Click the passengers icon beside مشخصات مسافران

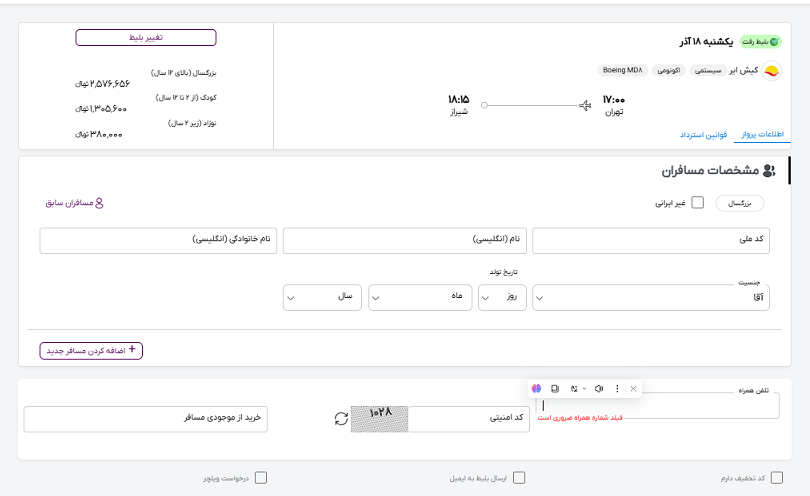tap(769, 170)
